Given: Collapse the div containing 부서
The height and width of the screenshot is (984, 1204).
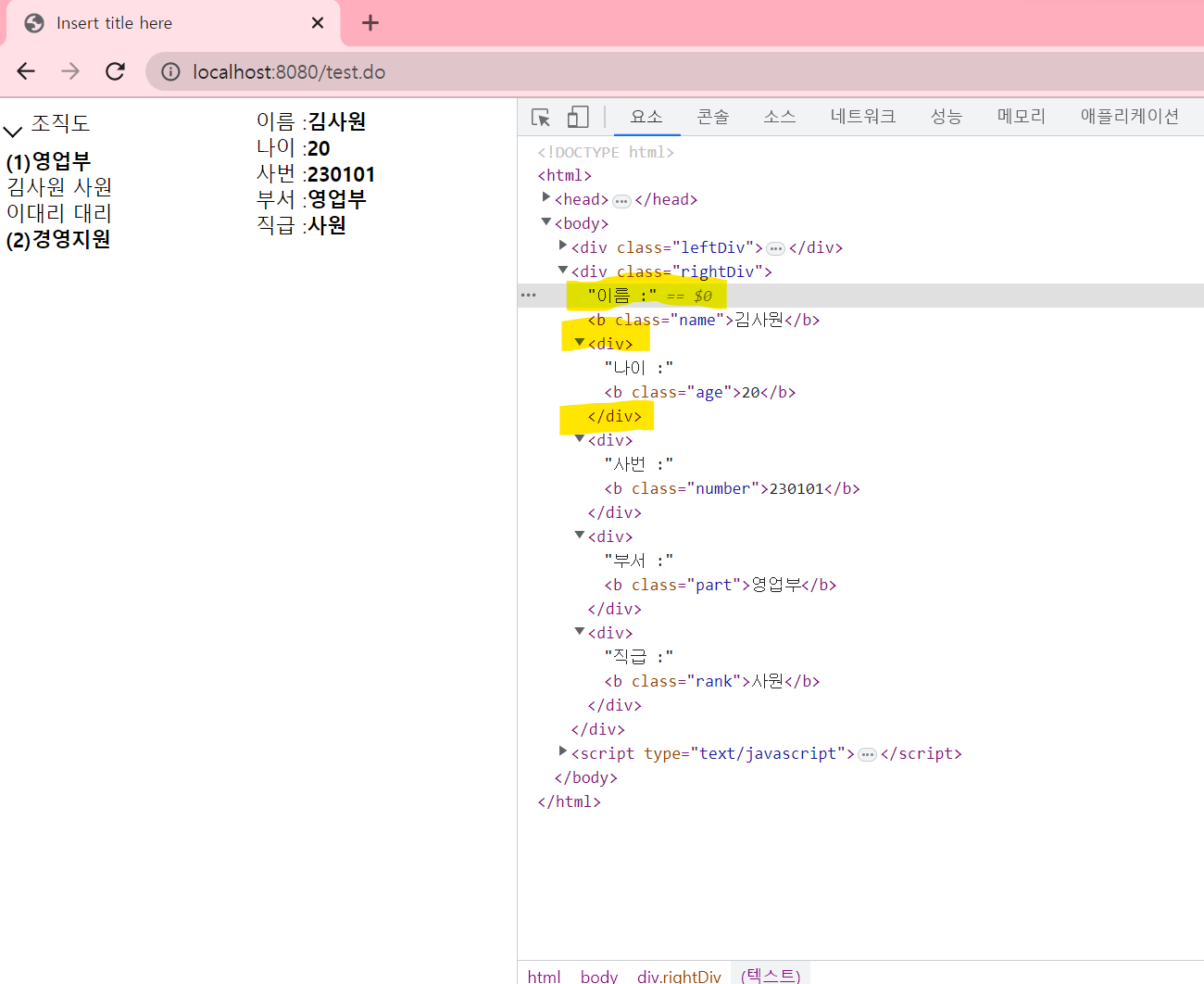Looking at the screenshot, I should click(x=580, y=535).
